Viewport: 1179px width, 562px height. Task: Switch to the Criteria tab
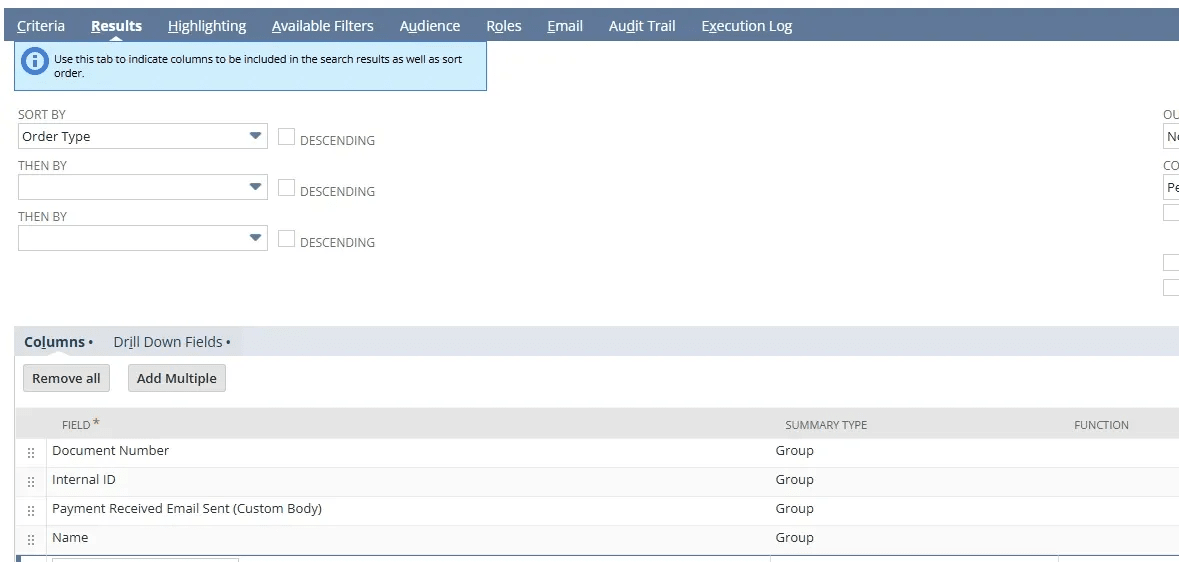tap(41, 26)
